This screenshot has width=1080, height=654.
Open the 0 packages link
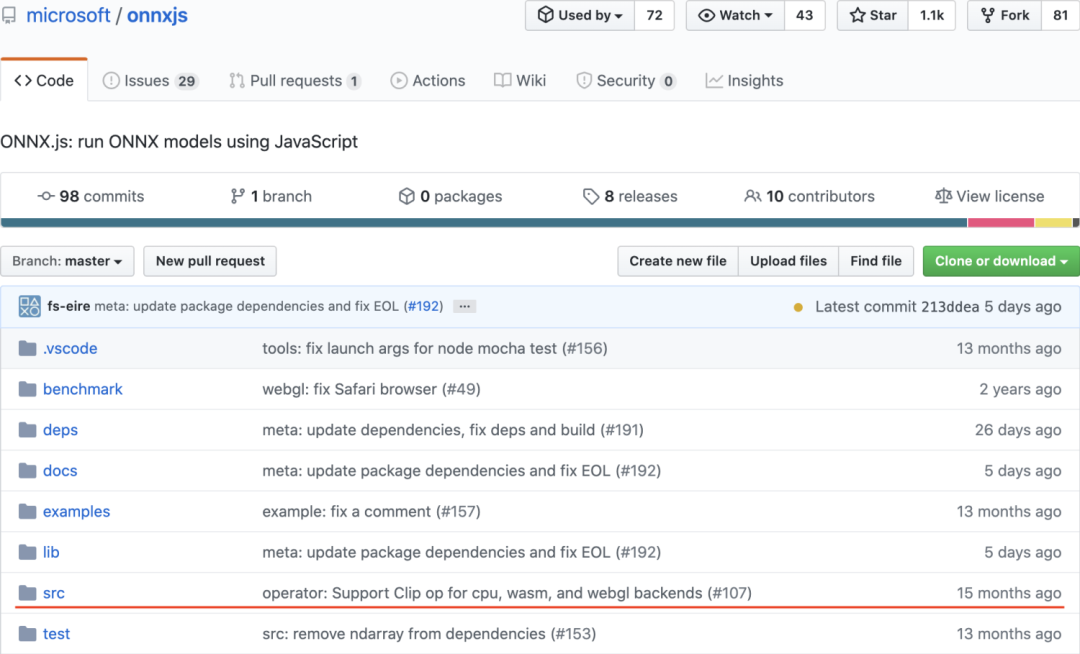click(450, 196)
